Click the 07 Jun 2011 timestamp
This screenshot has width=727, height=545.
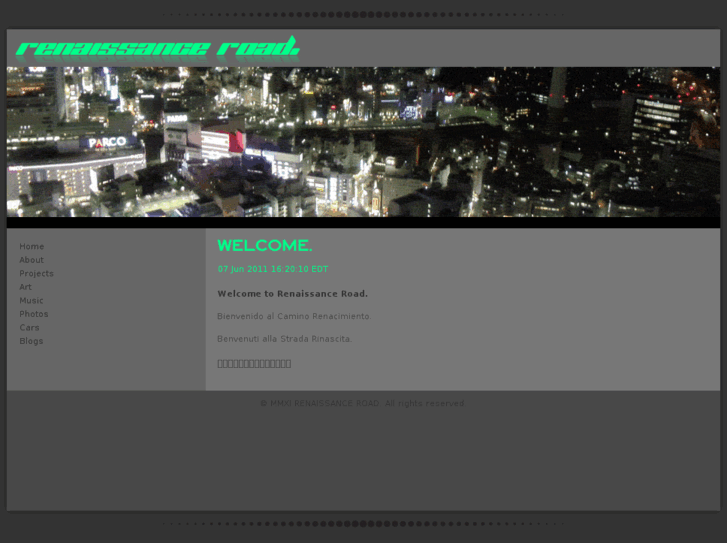pos(273,269)
